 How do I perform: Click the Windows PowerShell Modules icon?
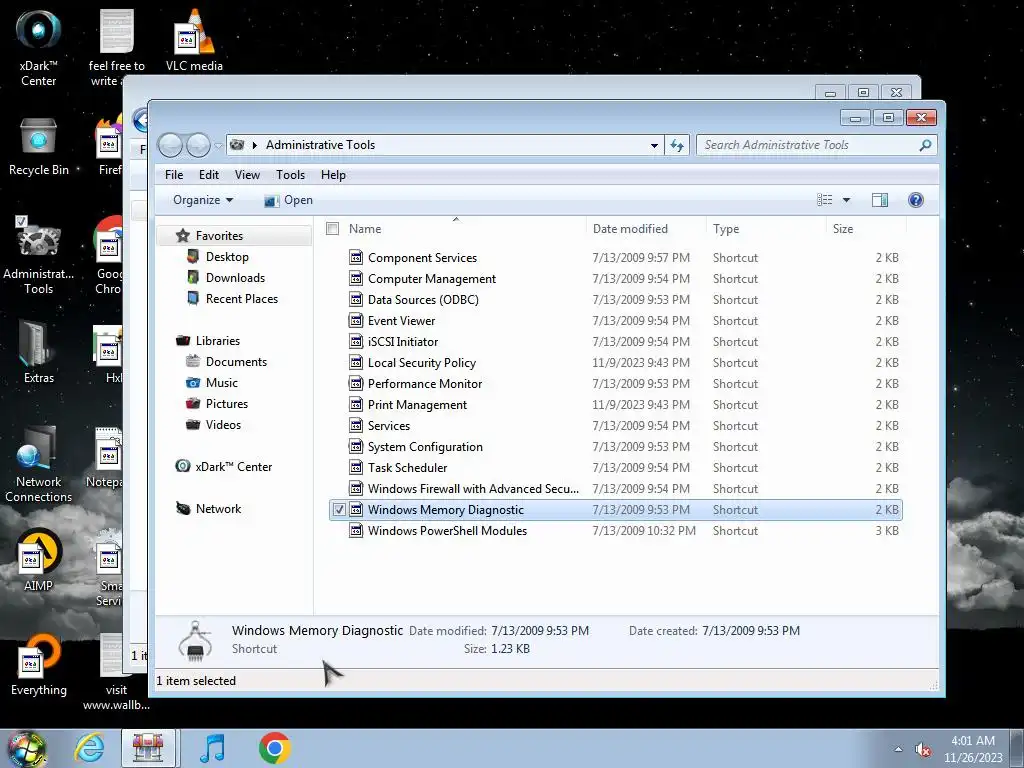(356, 530)
